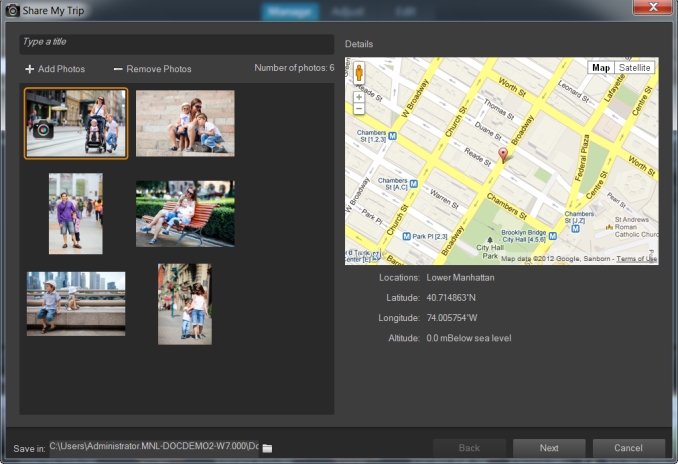
Task: Click the red location pin on map
Action: 502,155
